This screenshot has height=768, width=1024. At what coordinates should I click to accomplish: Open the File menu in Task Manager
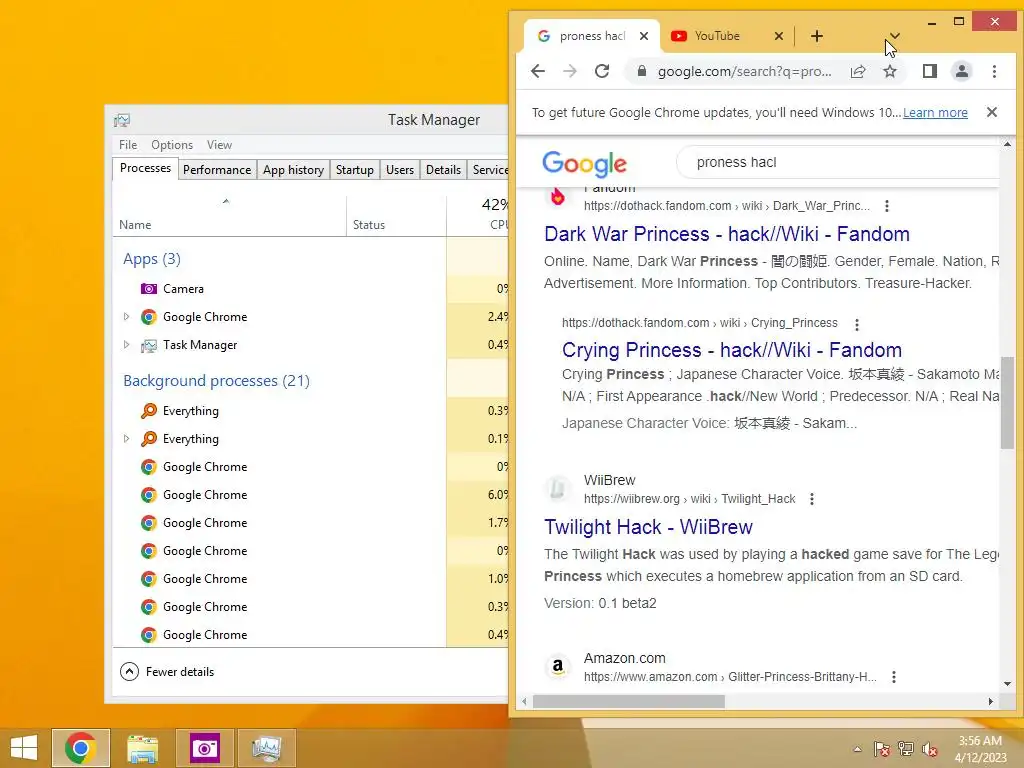(128, 145)
